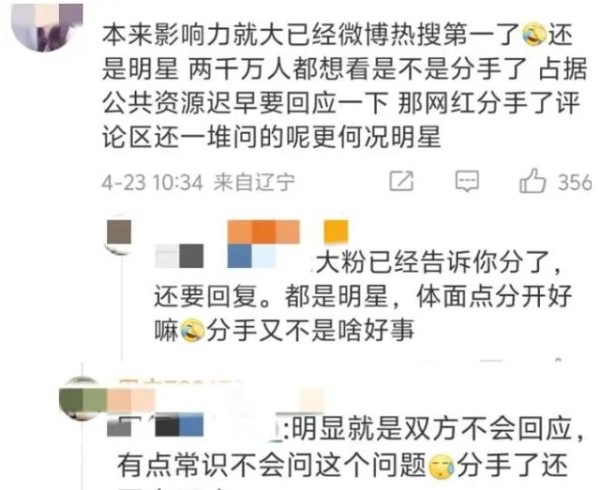
Task: Tap the laughing-crying emoji after 热搜第一了
Action: (x=534, y=35)
